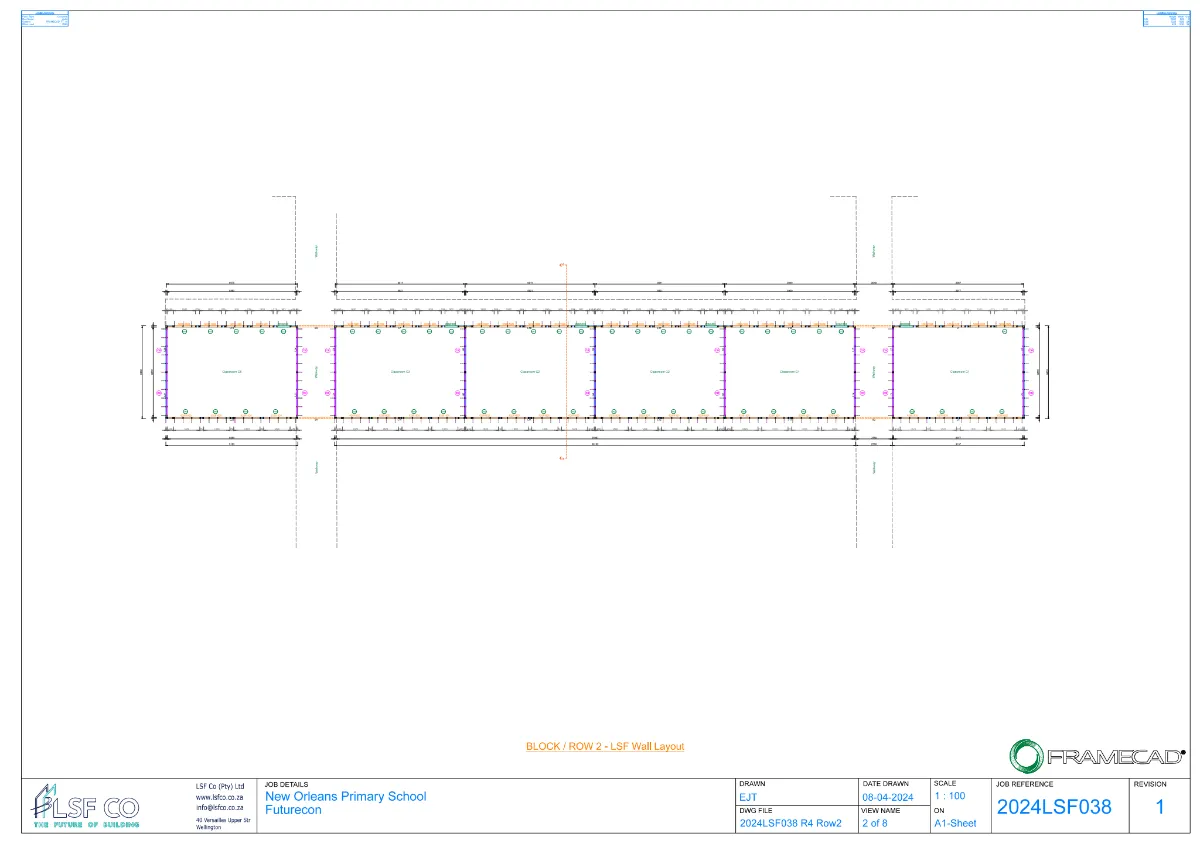Click the 2024LSF038 job reference number
Screen dimensions: 1200x847
(x=1054, y=807)
